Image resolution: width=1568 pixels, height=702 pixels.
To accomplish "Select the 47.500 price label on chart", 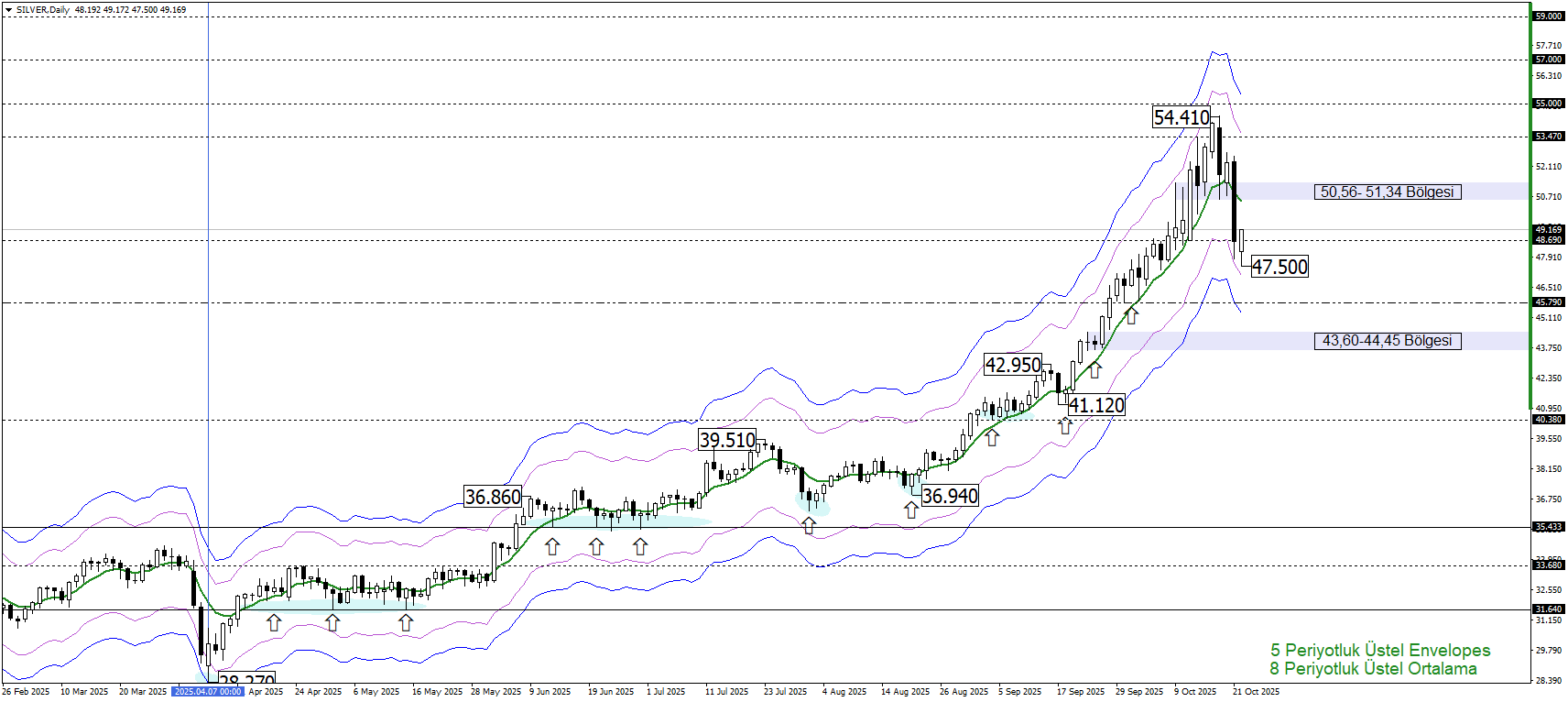I will click(1279, 267).
